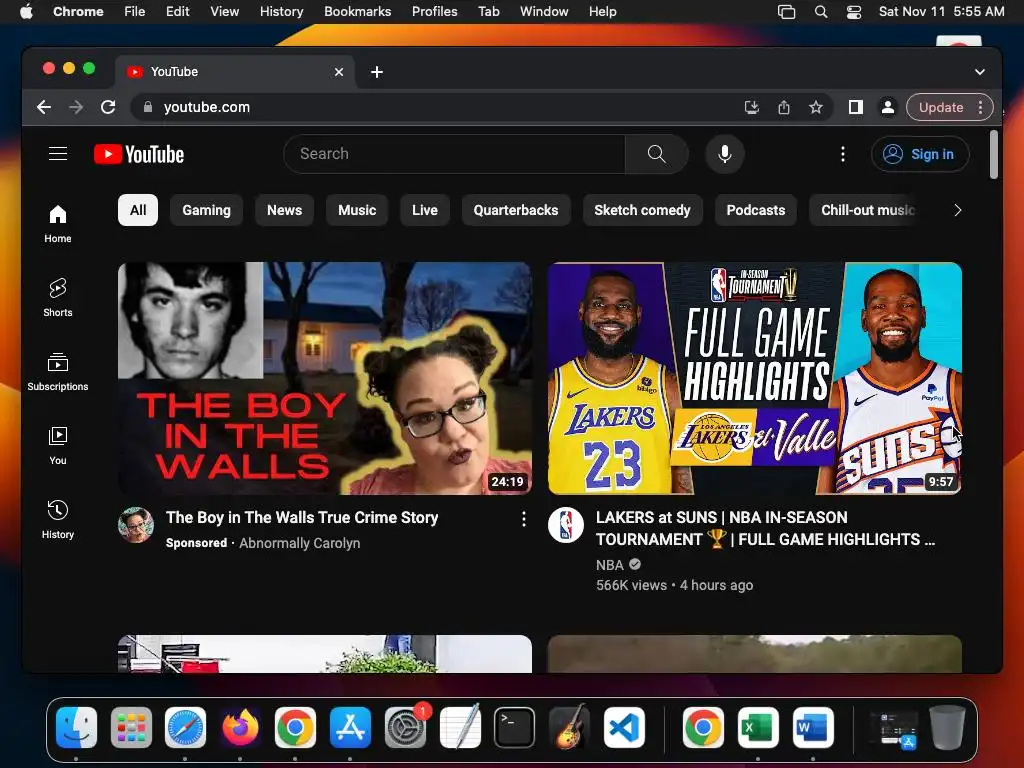Open the YouTube hamburger guide menu

click(58, 153)
